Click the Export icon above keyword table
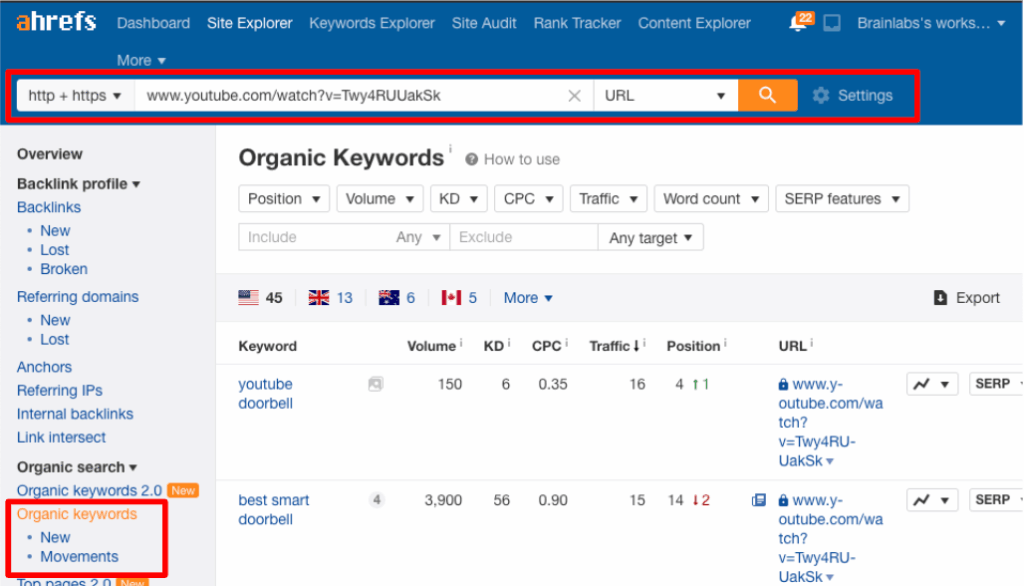The image size is (1024, 586). pos(941,297)
